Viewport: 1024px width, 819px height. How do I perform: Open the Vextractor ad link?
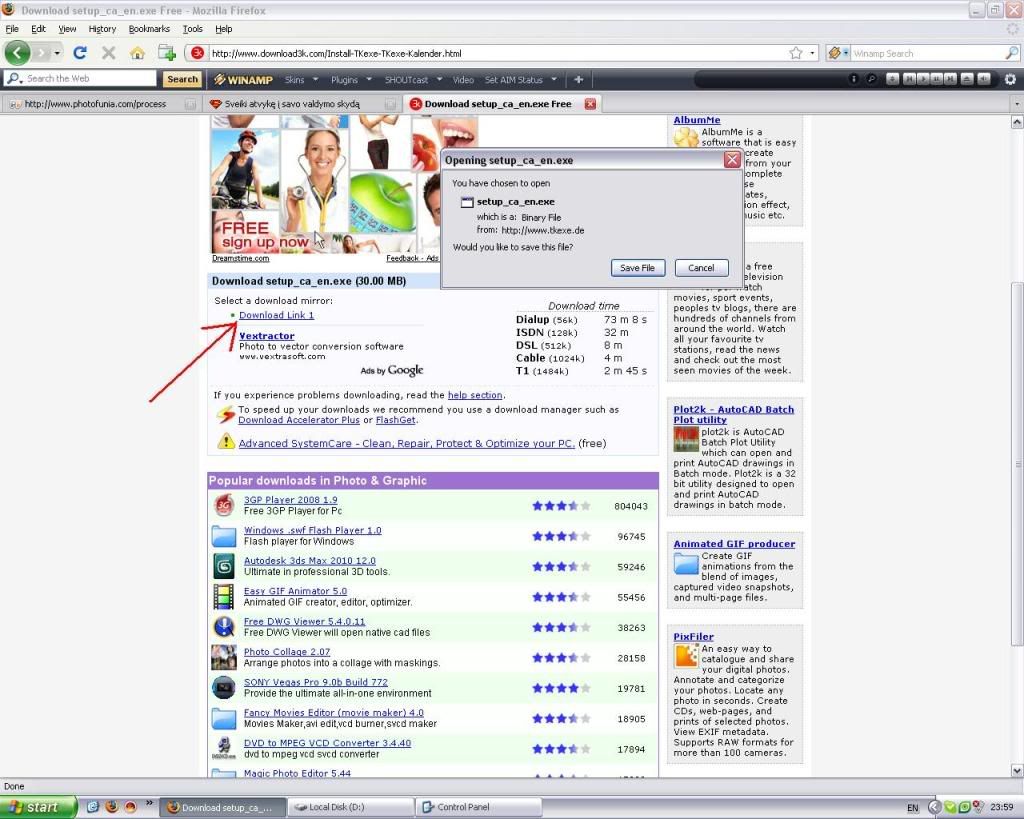pos(266,336)
